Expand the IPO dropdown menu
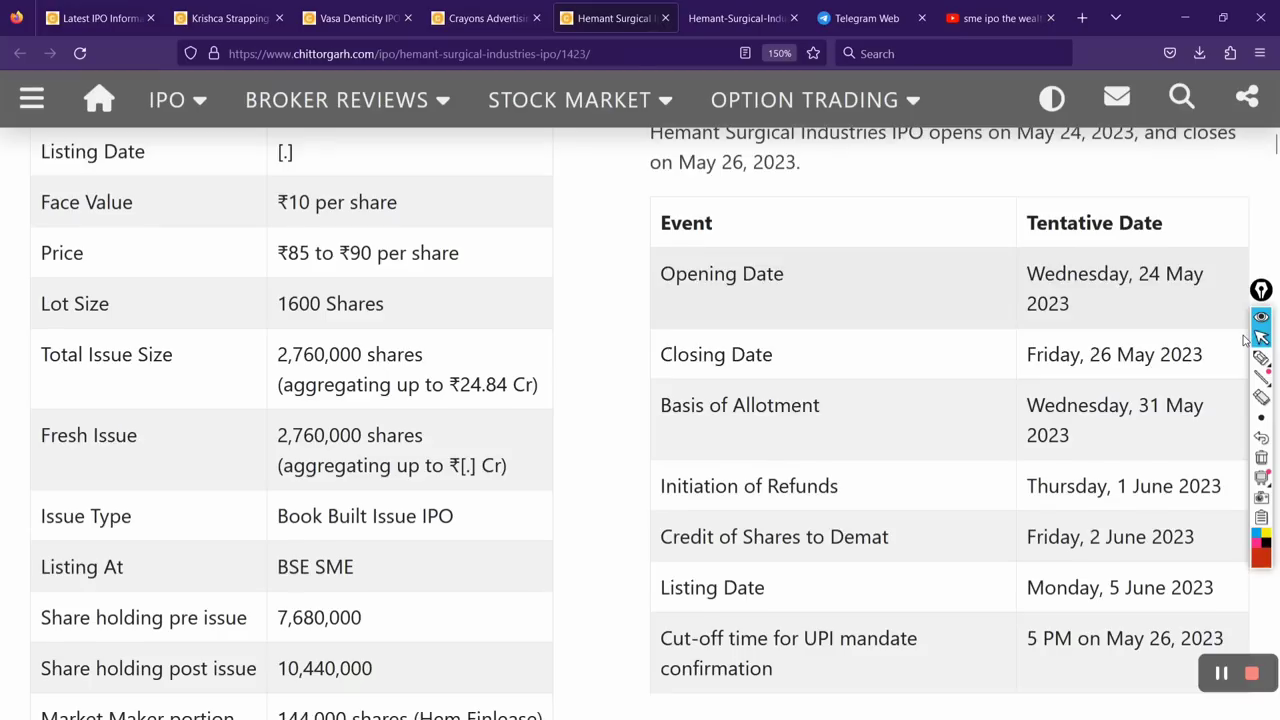1280x720 pixels. click(177, 100)
